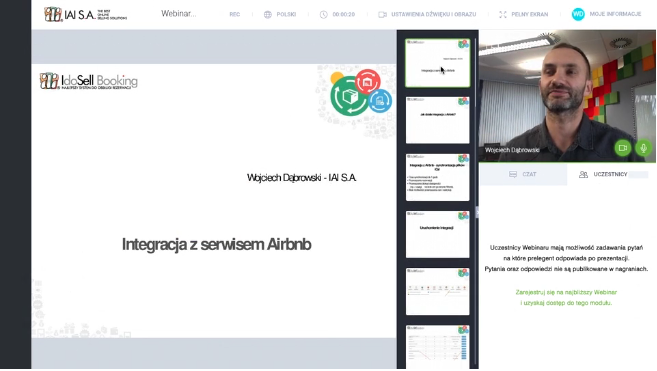This screenshot has height=371, width=657.
Task: Toggle the green webcam button
Action: click(623, 148)
